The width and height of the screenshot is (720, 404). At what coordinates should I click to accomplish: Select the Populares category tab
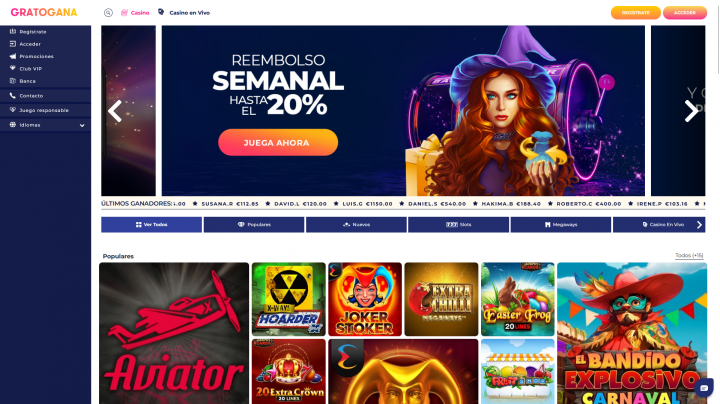tap(254, 224)
